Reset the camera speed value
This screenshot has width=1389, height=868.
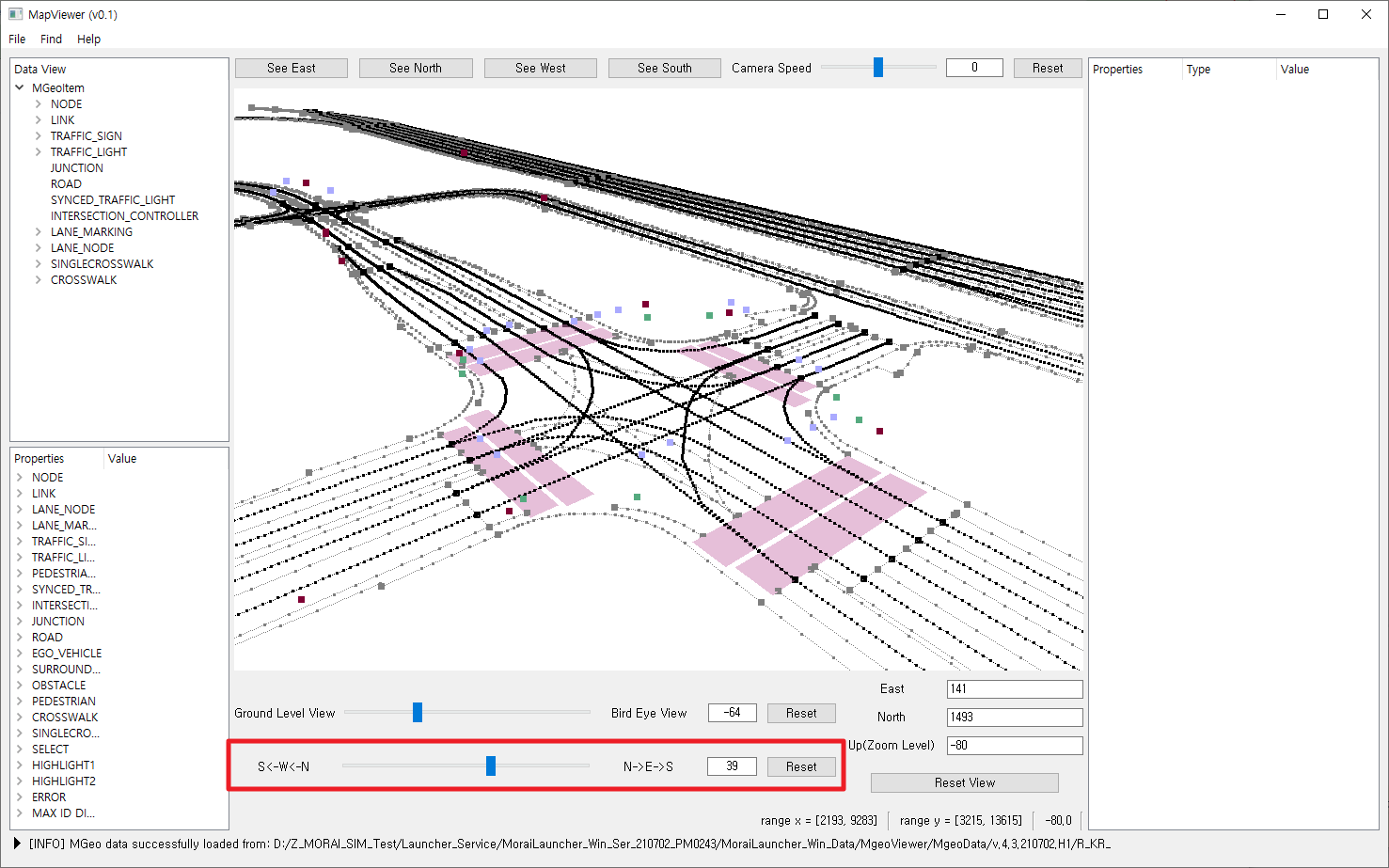[x=1047, y=68]
